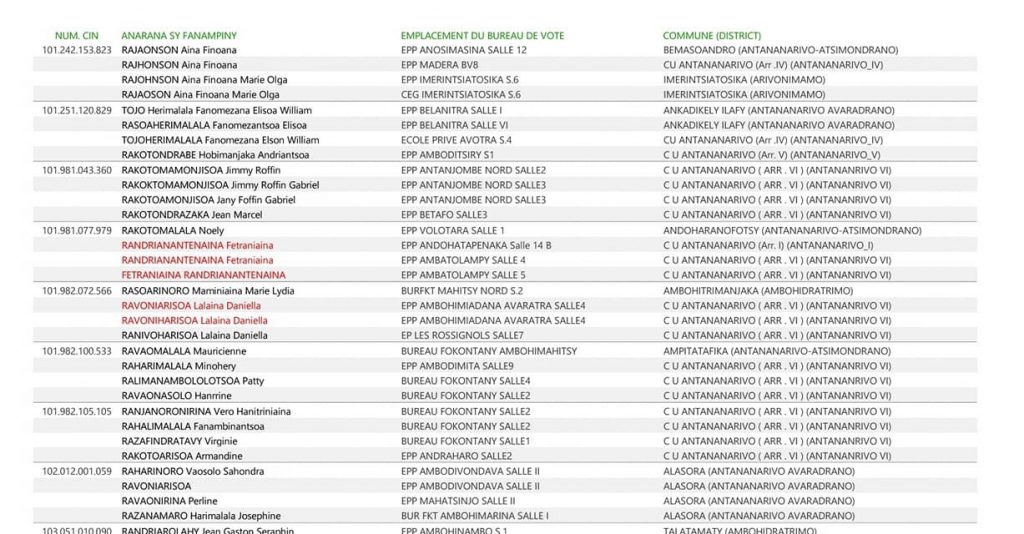Click name RAJHONSON Aina Finoana

tap(180, 65)
